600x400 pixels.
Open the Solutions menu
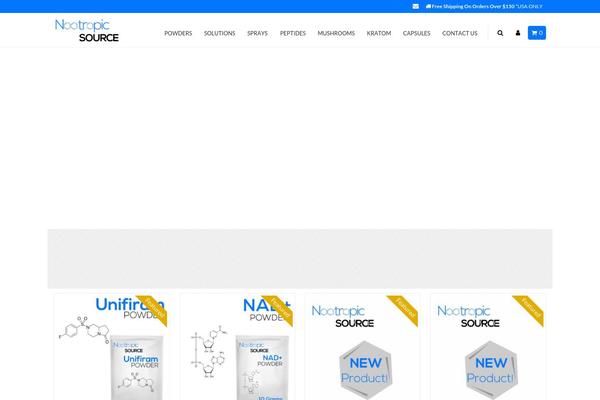[x=219, y=33]
